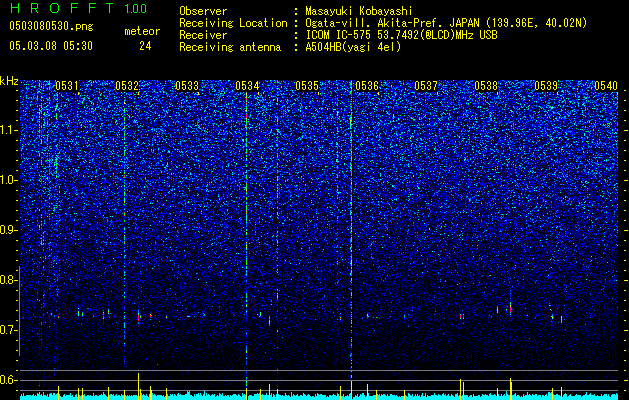Select the file name 0503080530.png

(51, 26)
